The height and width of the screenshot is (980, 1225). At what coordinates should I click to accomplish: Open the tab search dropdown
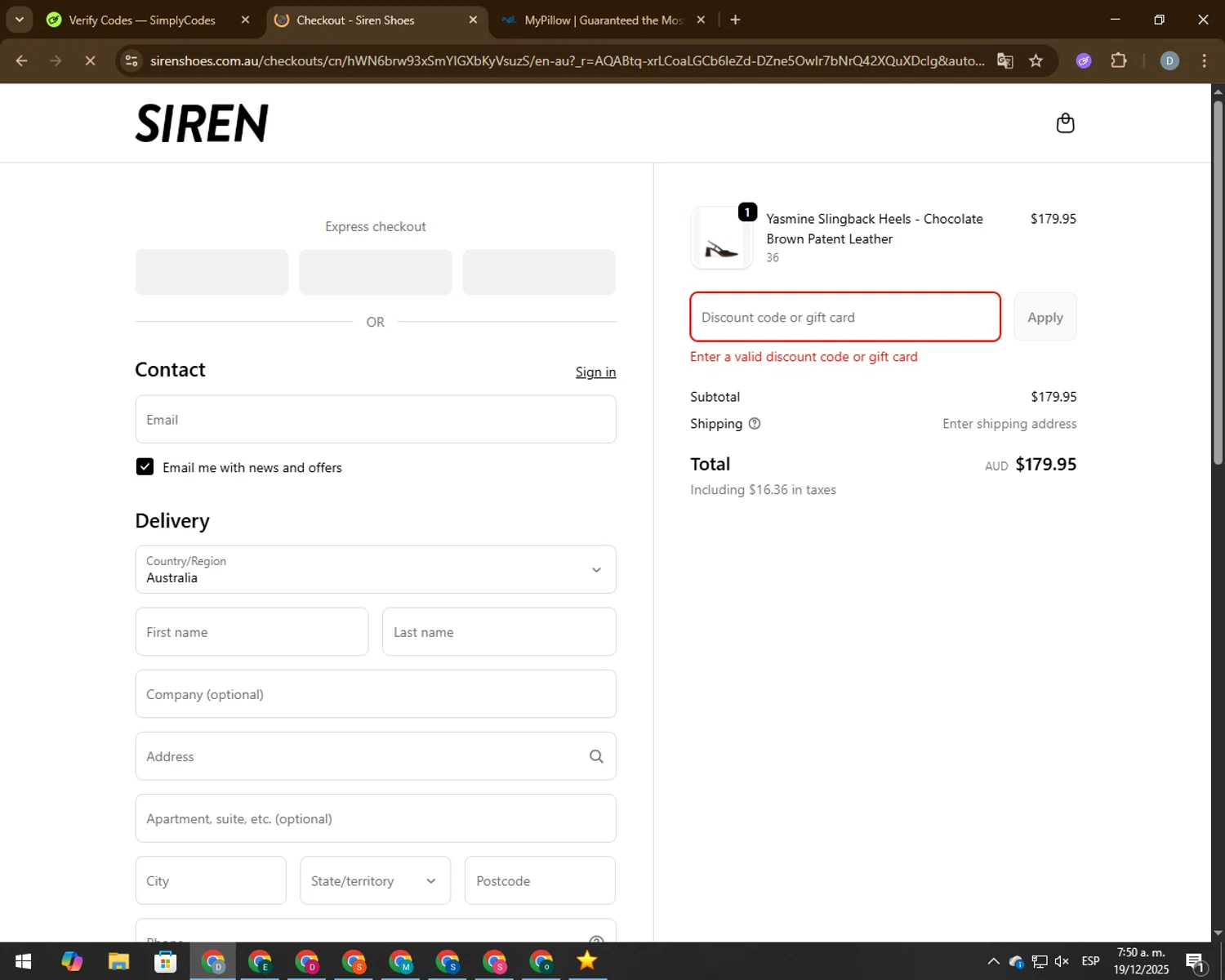pos(19,20)
